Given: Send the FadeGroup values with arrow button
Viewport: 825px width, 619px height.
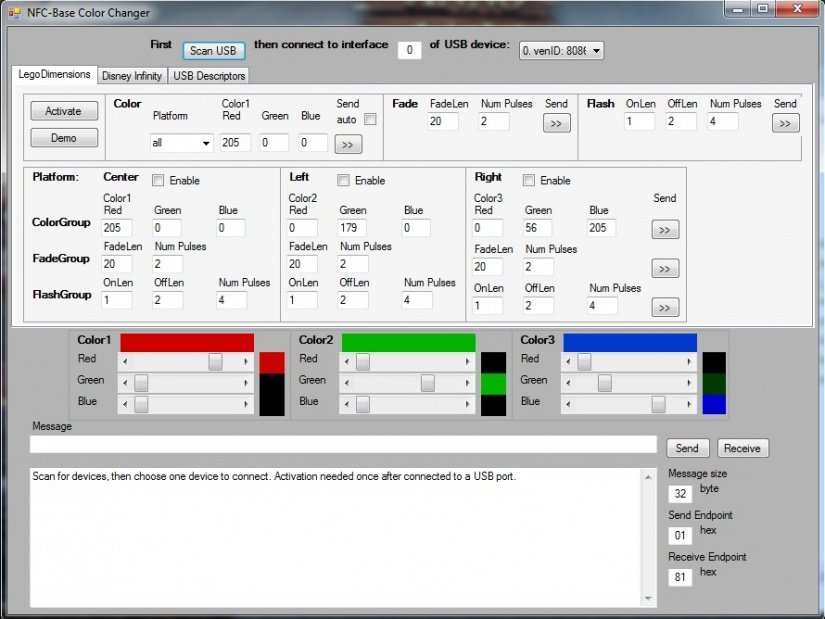Looking at the screenshot, I should click(x=665, y=268).
